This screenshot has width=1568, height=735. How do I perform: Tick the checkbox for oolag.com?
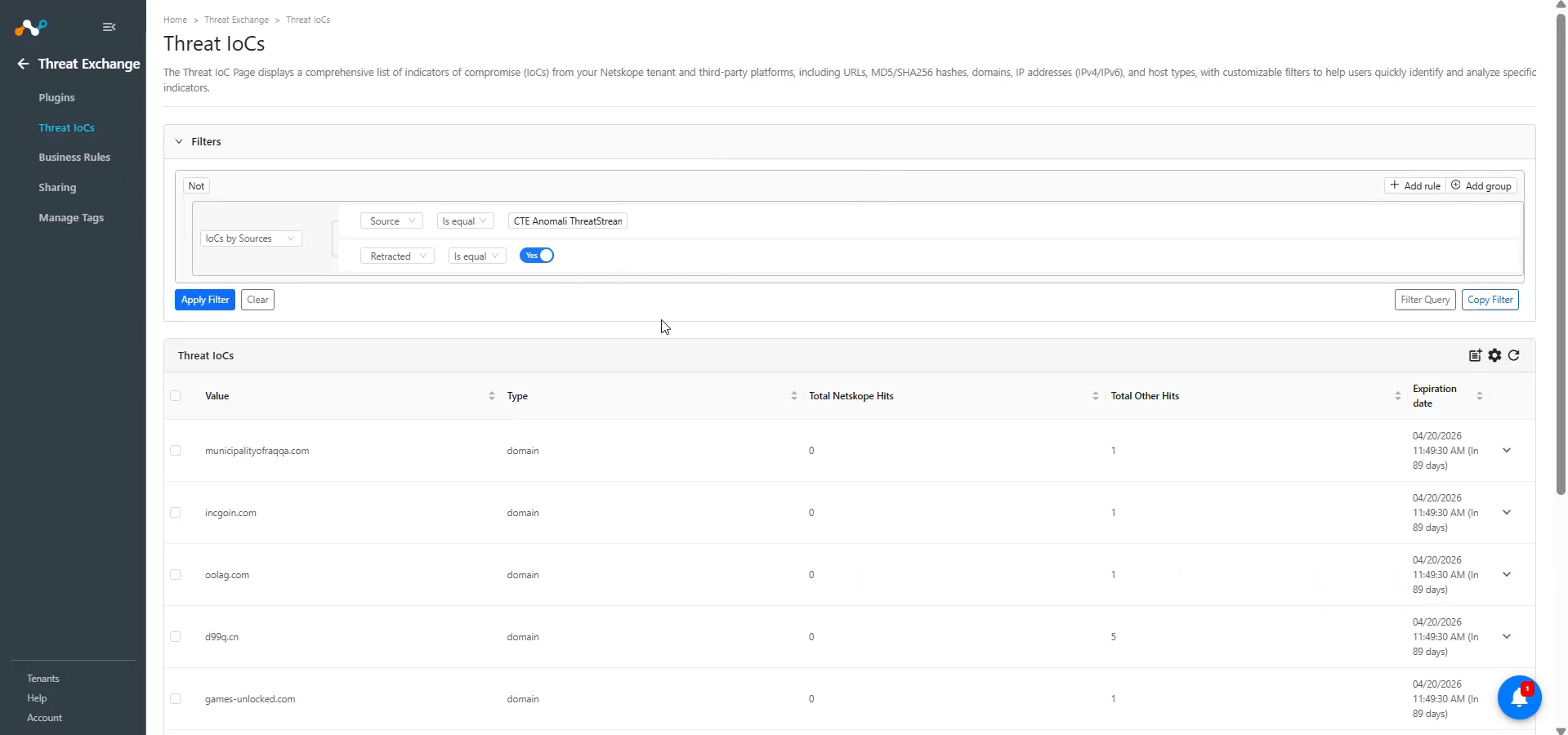pos(176,575)
